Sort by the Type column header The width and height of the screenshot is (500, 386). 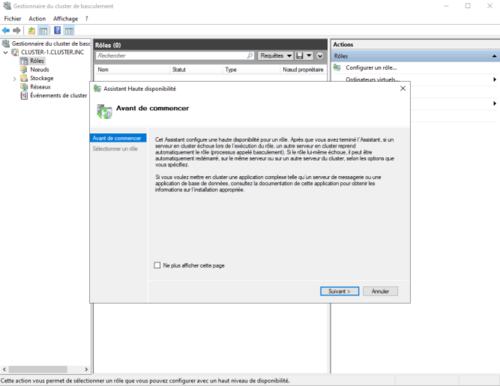251,70
